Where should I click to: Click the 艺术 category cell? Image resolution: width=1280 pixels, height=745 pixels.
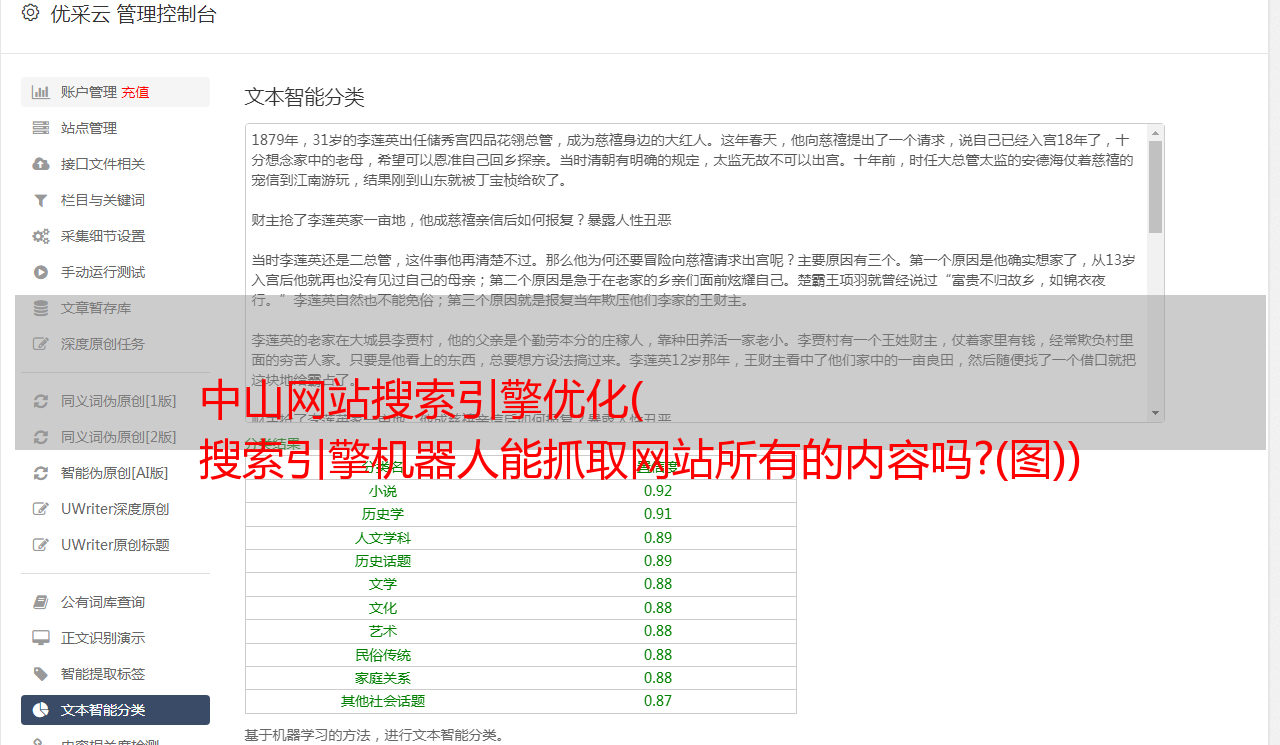(x=383, y=631)
